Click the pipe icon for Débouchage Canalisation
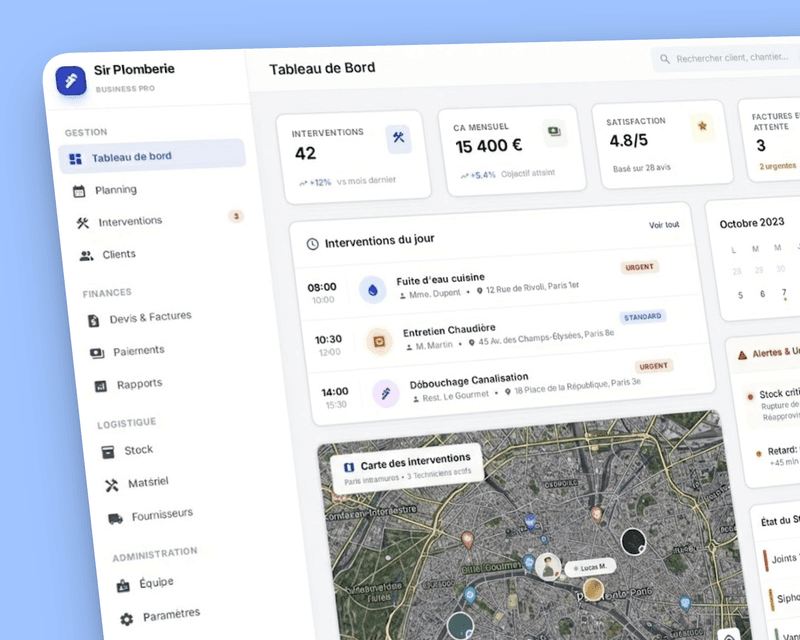Screen dimensions: 800x640 [x=385, y=393]
